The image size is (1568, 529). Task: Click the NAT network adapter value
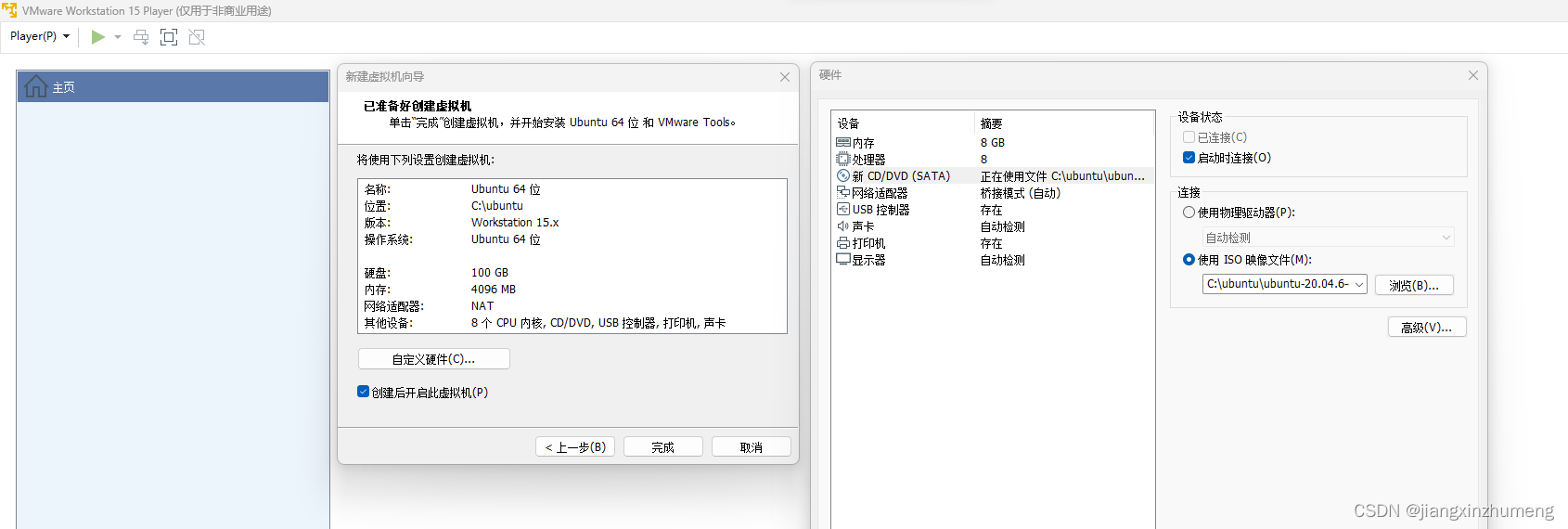(x=482, y=306)
